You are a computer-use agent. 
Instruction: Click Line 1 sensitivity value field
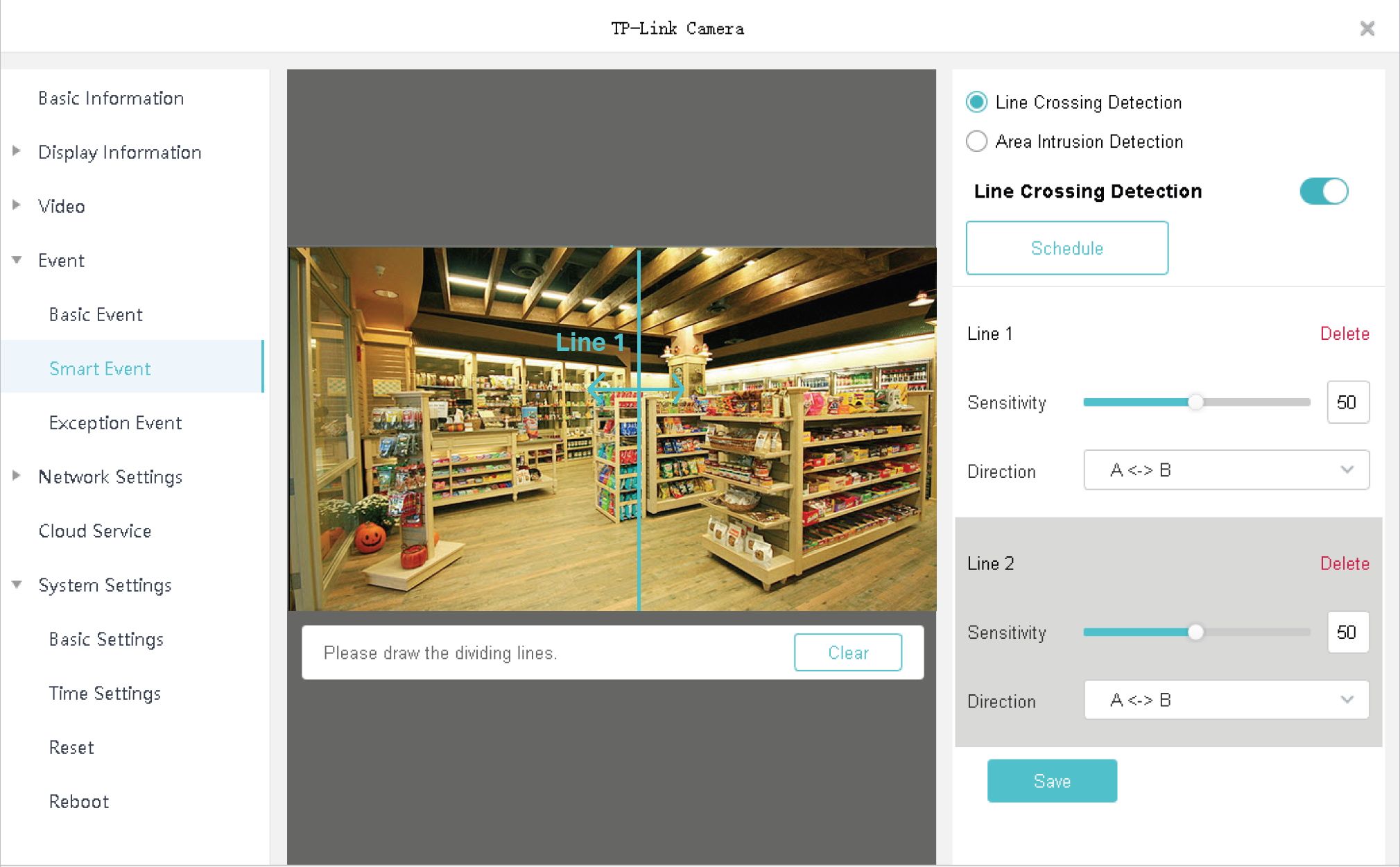[1347, 402]
